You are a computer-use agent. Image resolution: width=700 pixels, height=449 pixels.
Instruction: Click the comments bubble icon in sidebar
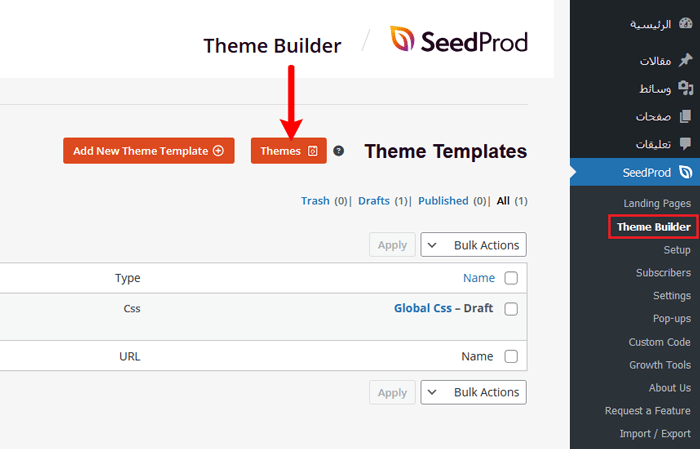pos(684,144)
